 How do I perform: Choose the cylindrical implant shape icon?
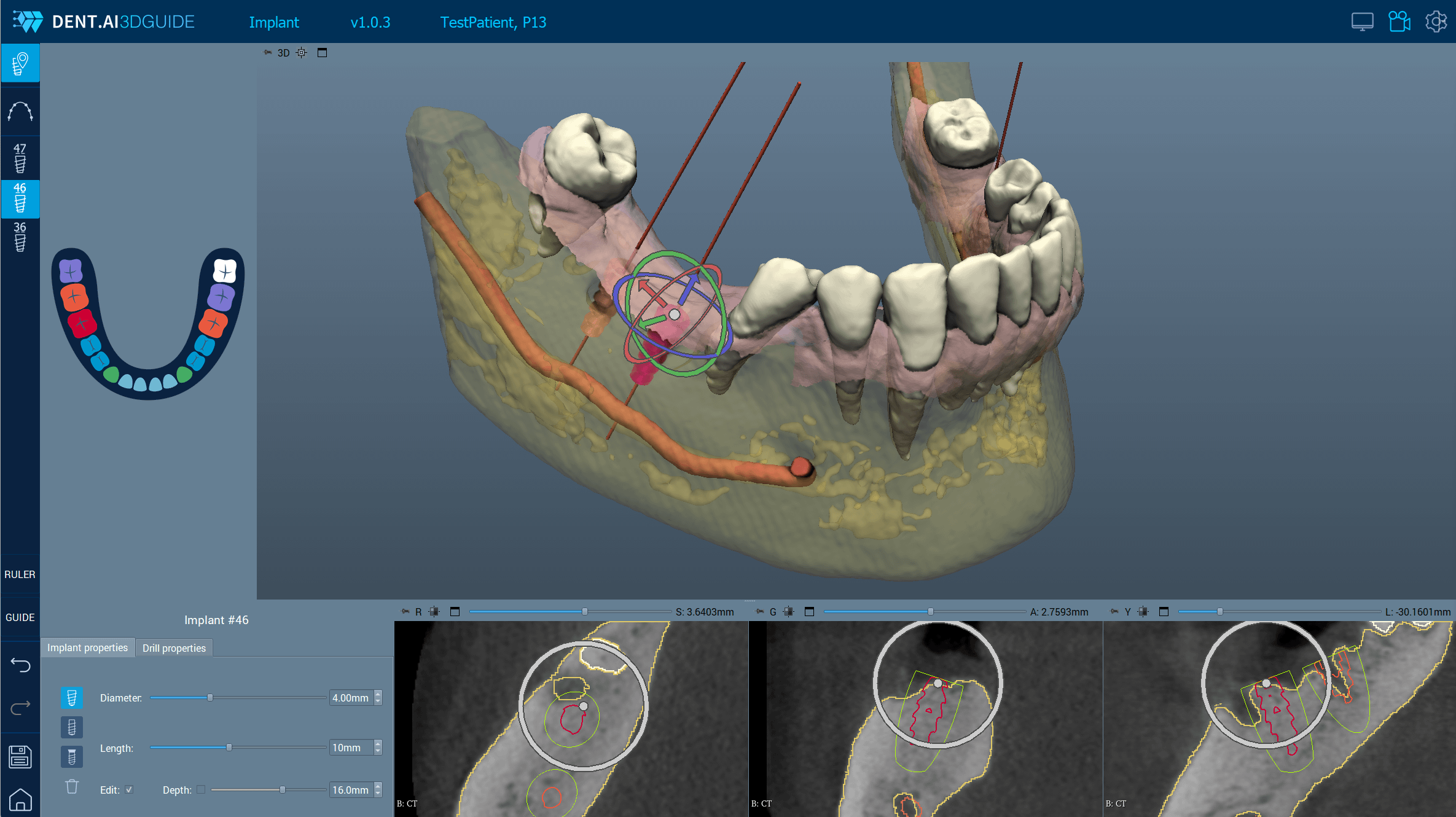point(72,727)
